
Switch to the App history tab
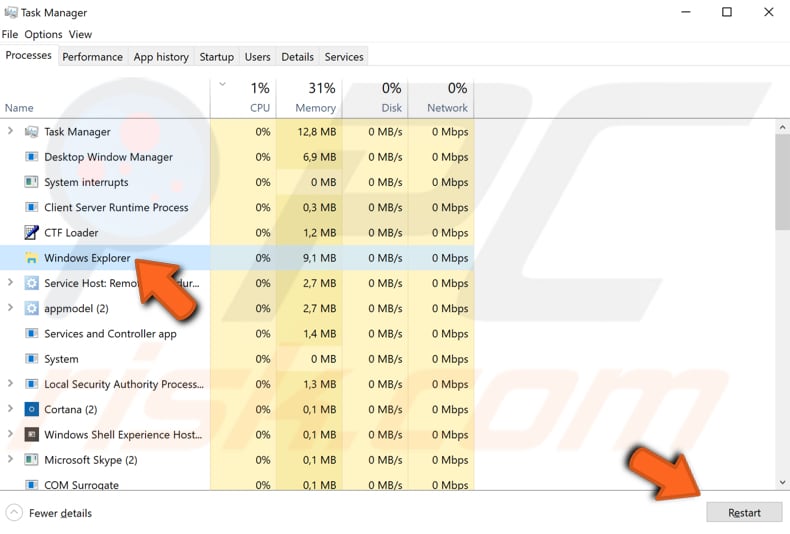point(161,57)
